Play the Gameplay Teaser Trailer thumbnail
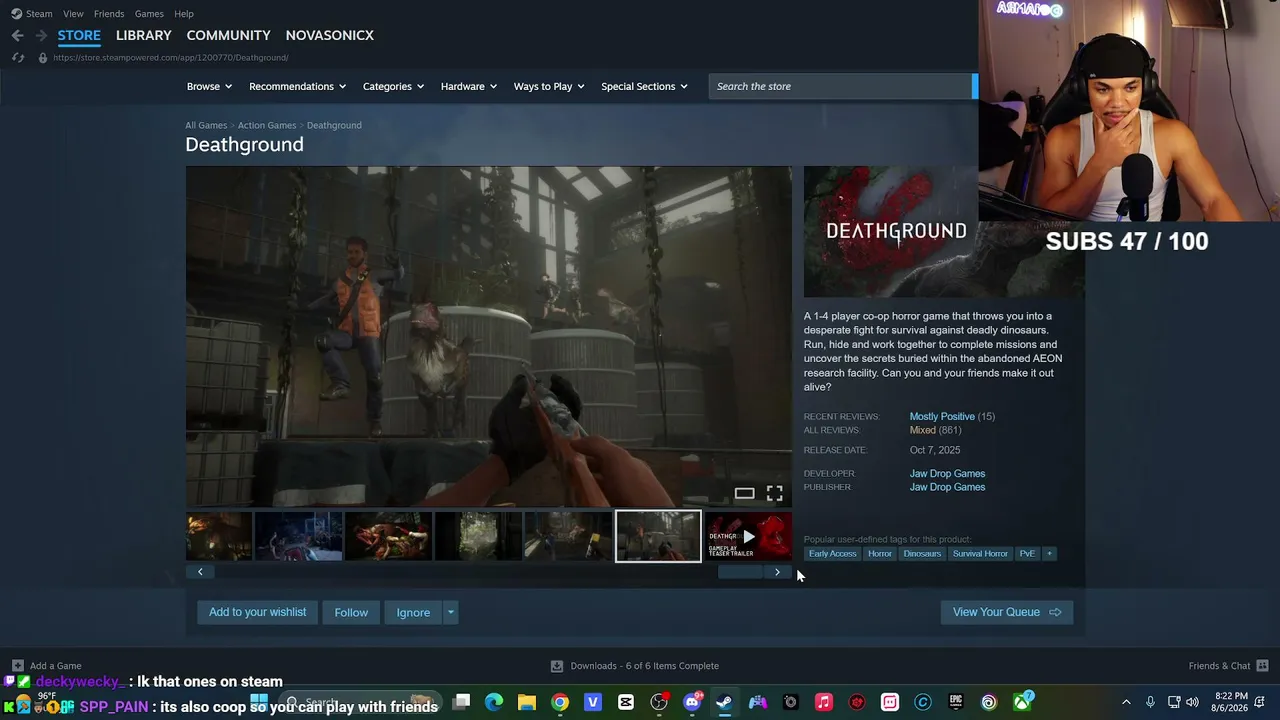Screen dimensions: 1280x720 pyautogui.click(x=748, y=536)
